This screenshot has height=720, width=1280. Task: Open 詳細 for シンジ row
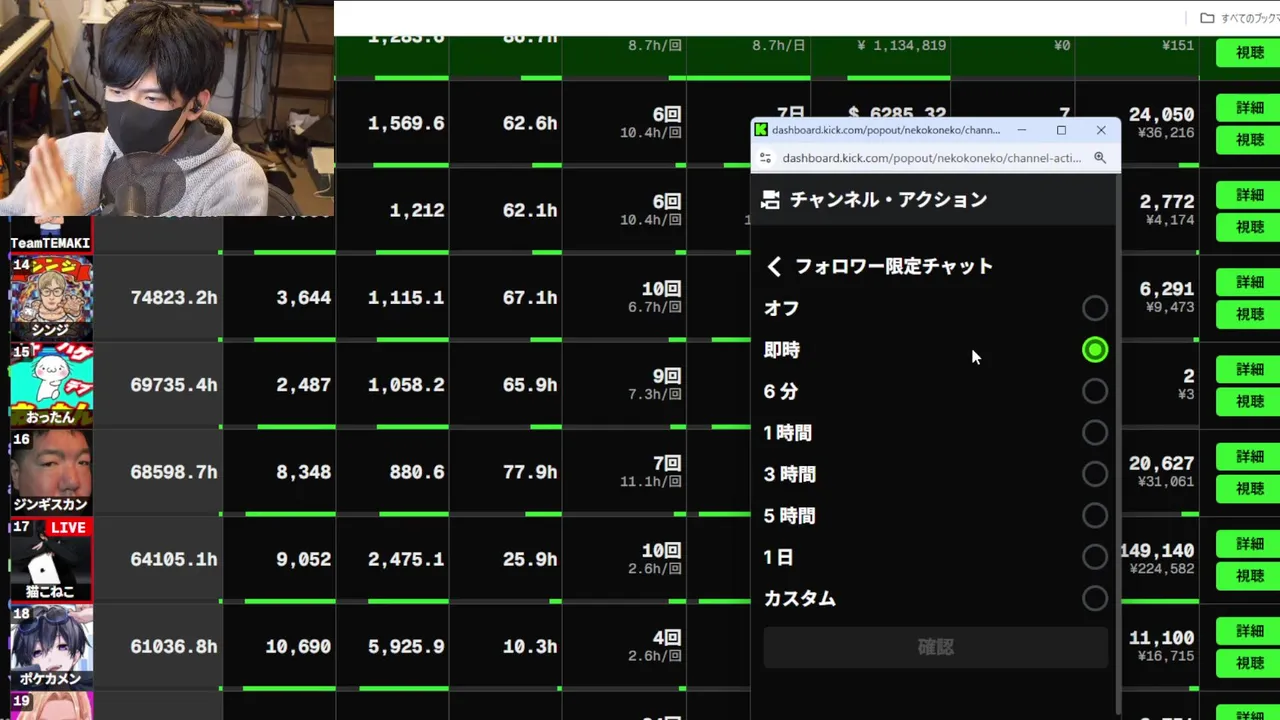click(1250, 282)
